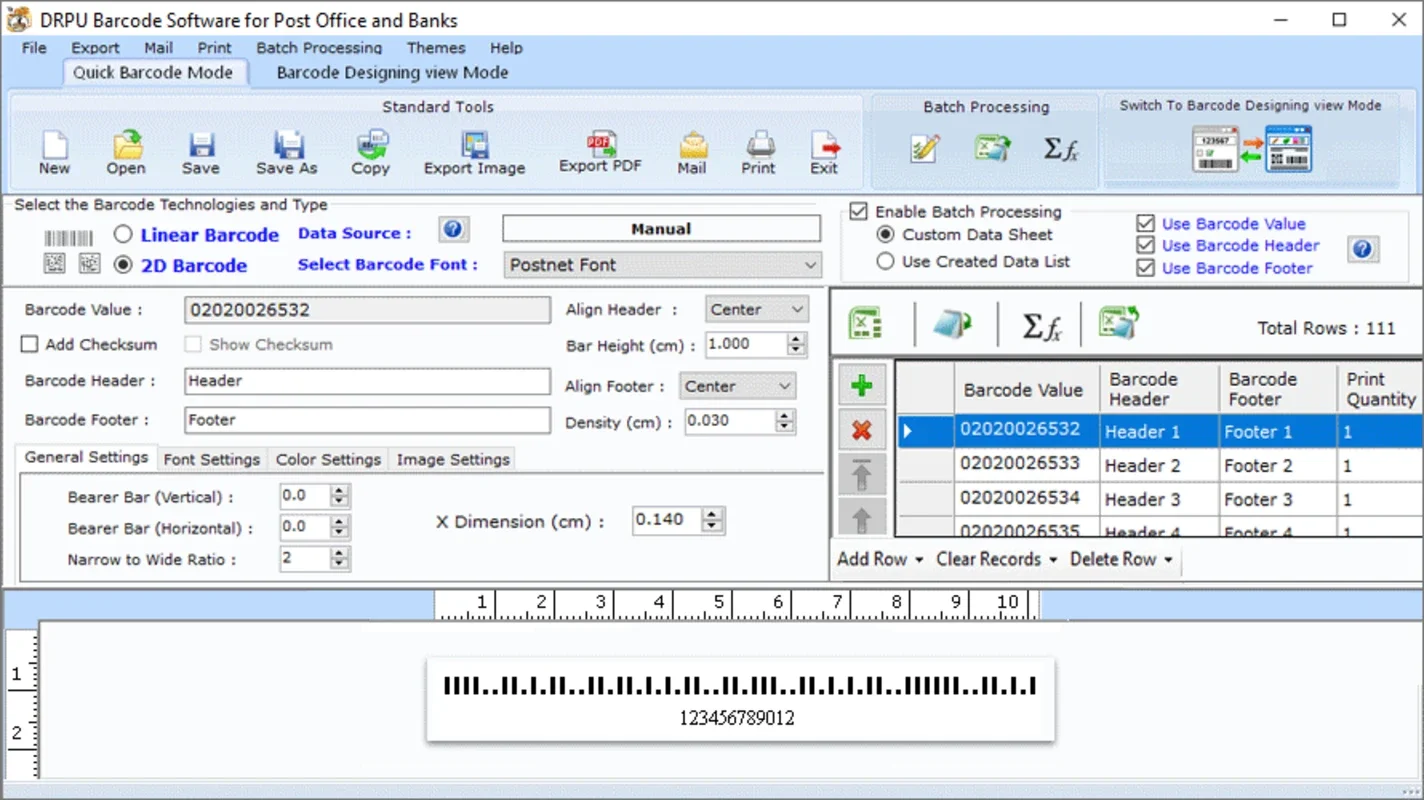Export barcode with the Export PDF icon
The image size is (1424, 800).
click(x=601, y=143)
